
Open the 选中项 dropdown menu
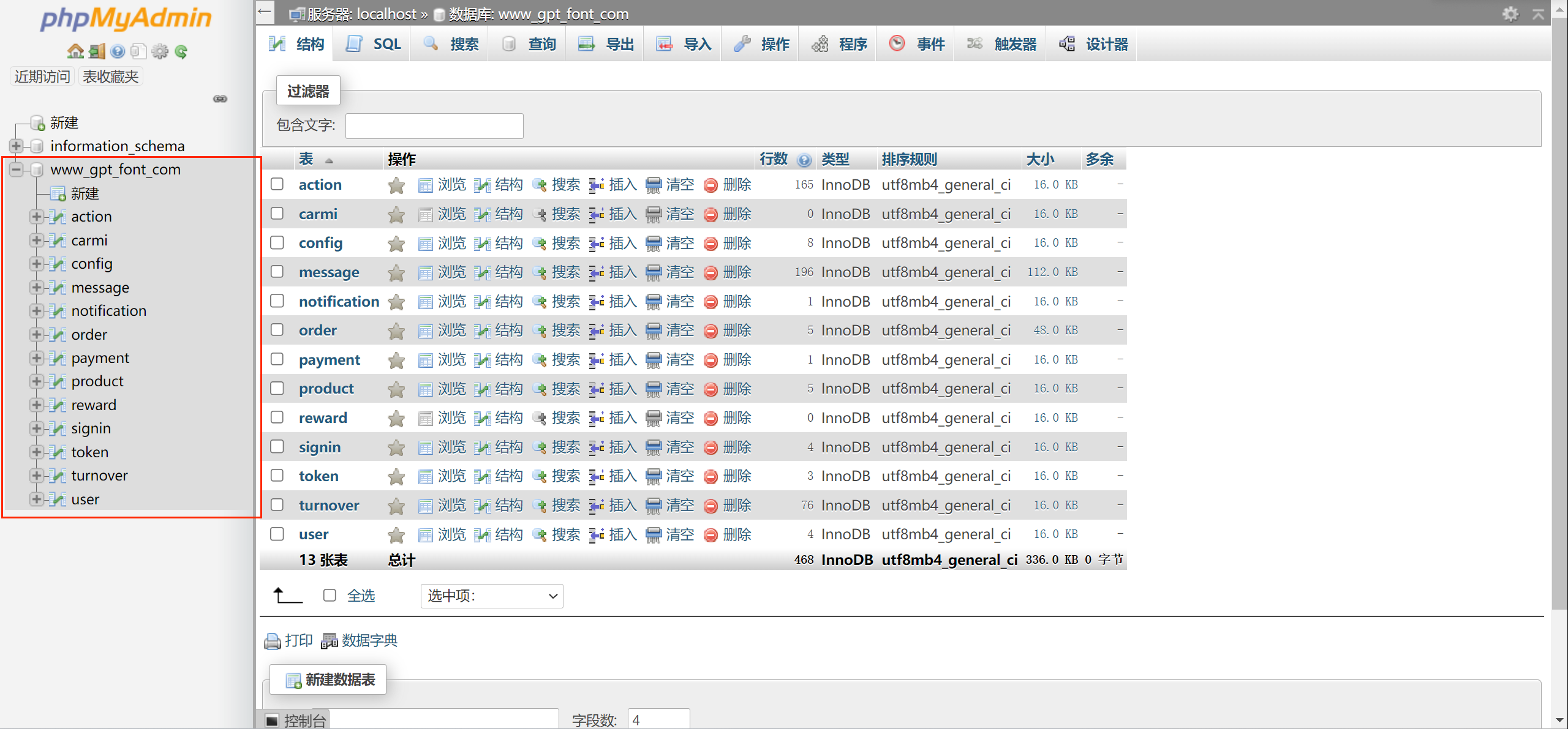(x=492, y=596)
